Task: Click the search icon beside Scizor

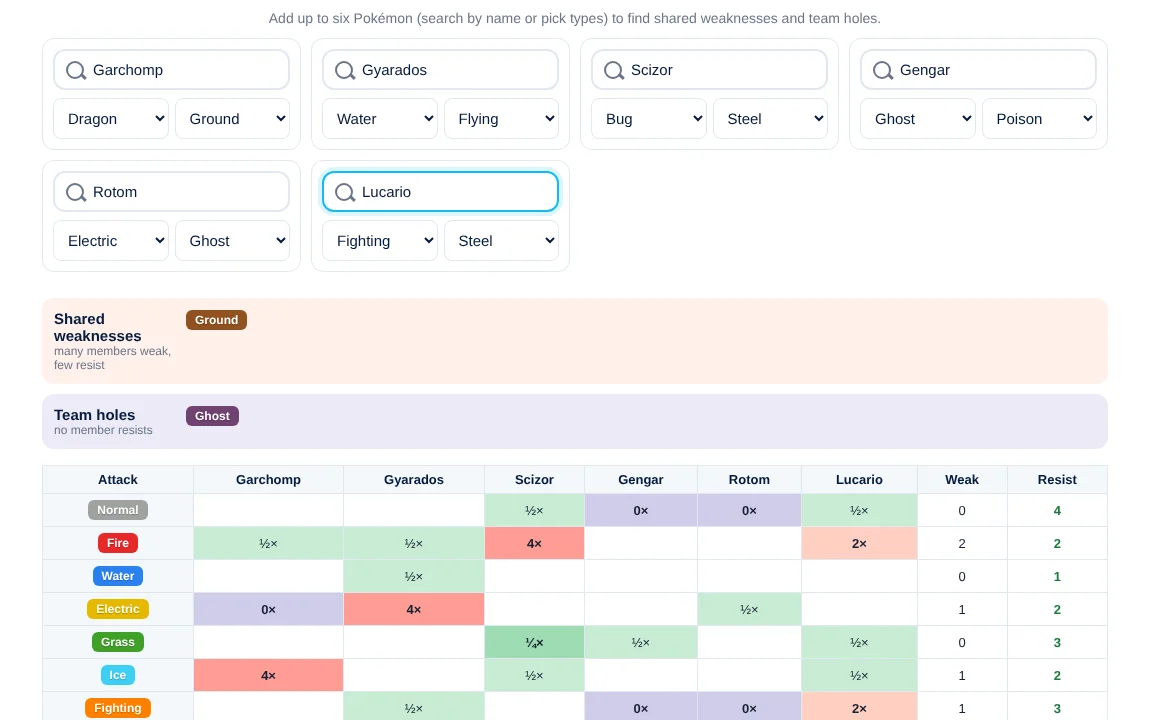Action: (x=614, y=70)
